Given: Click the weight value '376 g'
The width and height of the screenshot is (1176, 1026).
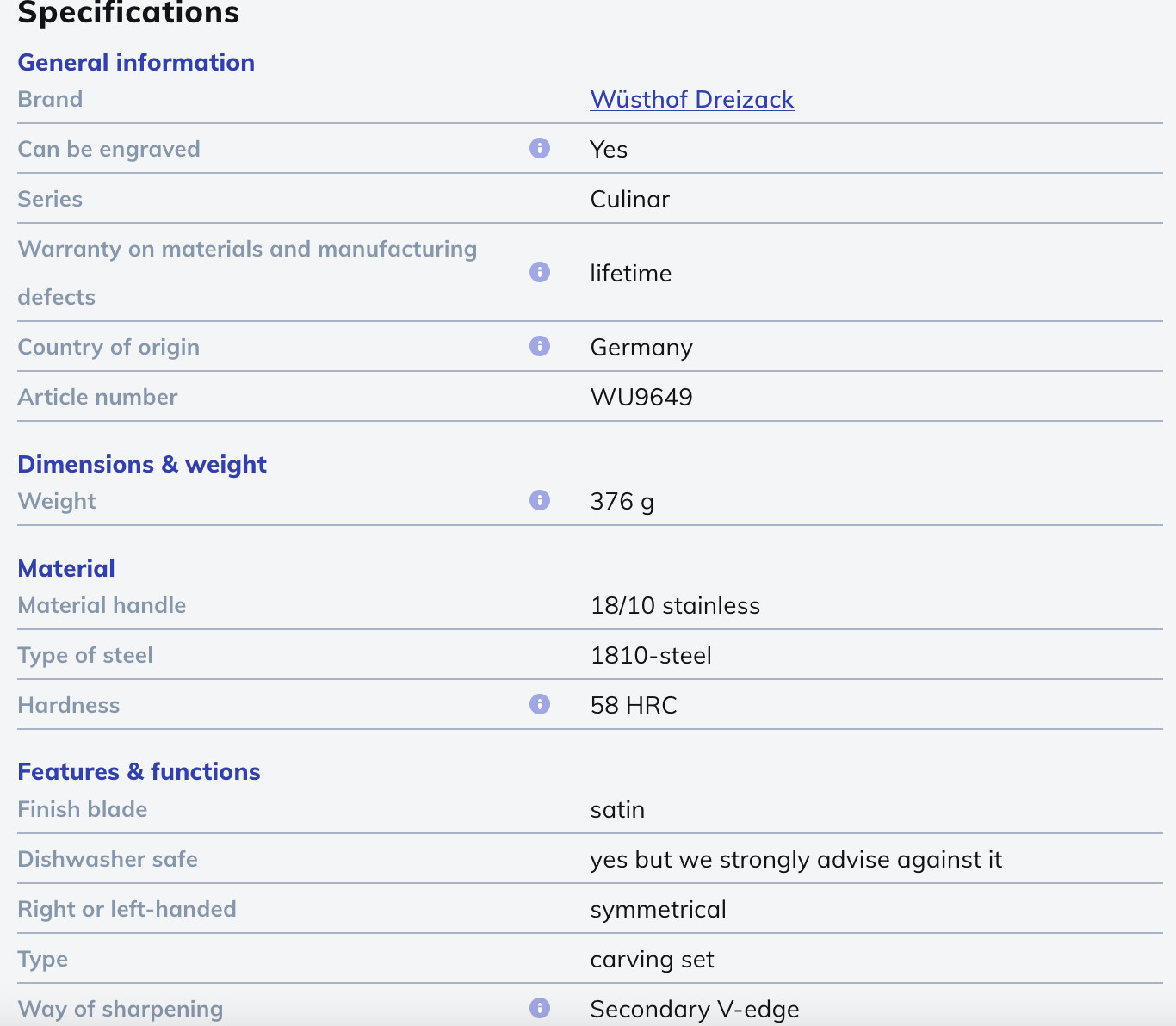Looking at the screenshot, I should click(622, 501).
